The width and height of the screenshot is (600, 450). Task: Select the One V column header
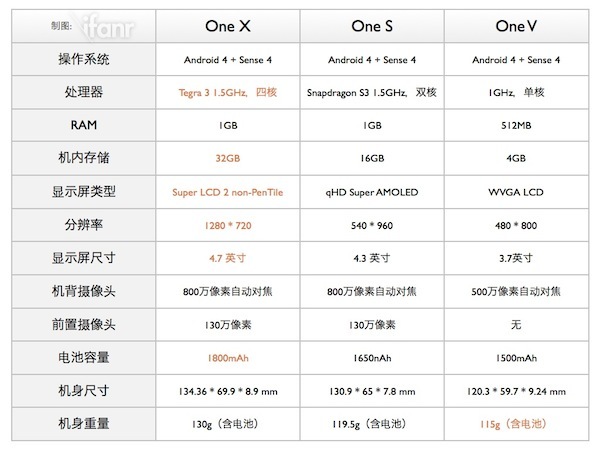coord(516,24)
